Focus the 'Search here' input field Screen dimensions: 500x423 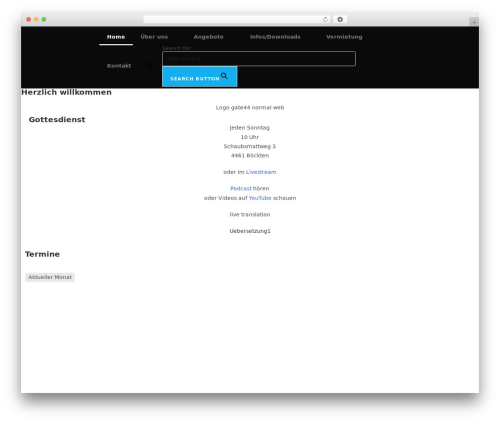(259, 59)
